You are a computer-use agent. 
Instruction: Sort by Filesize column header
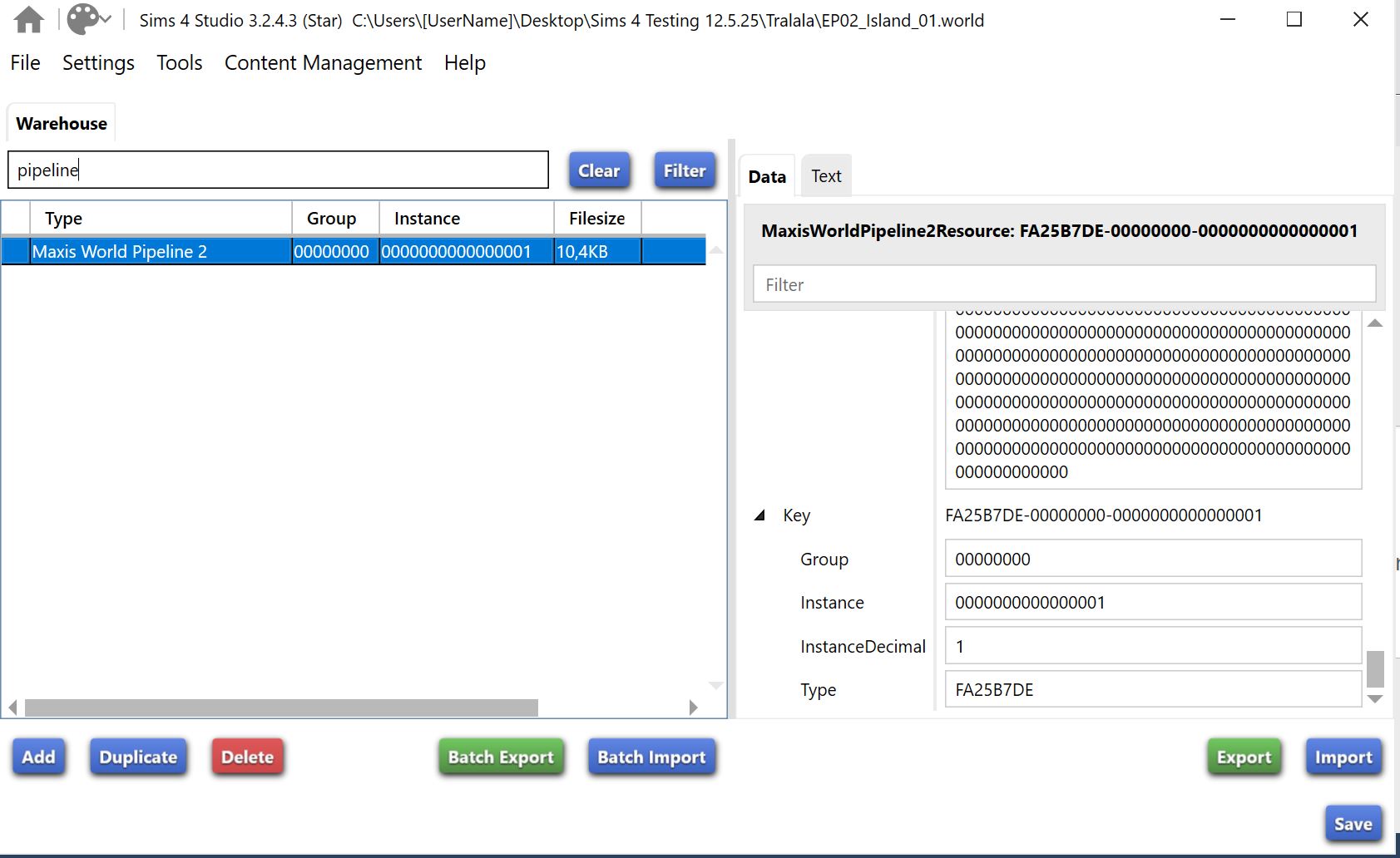(x=597, y=218)
